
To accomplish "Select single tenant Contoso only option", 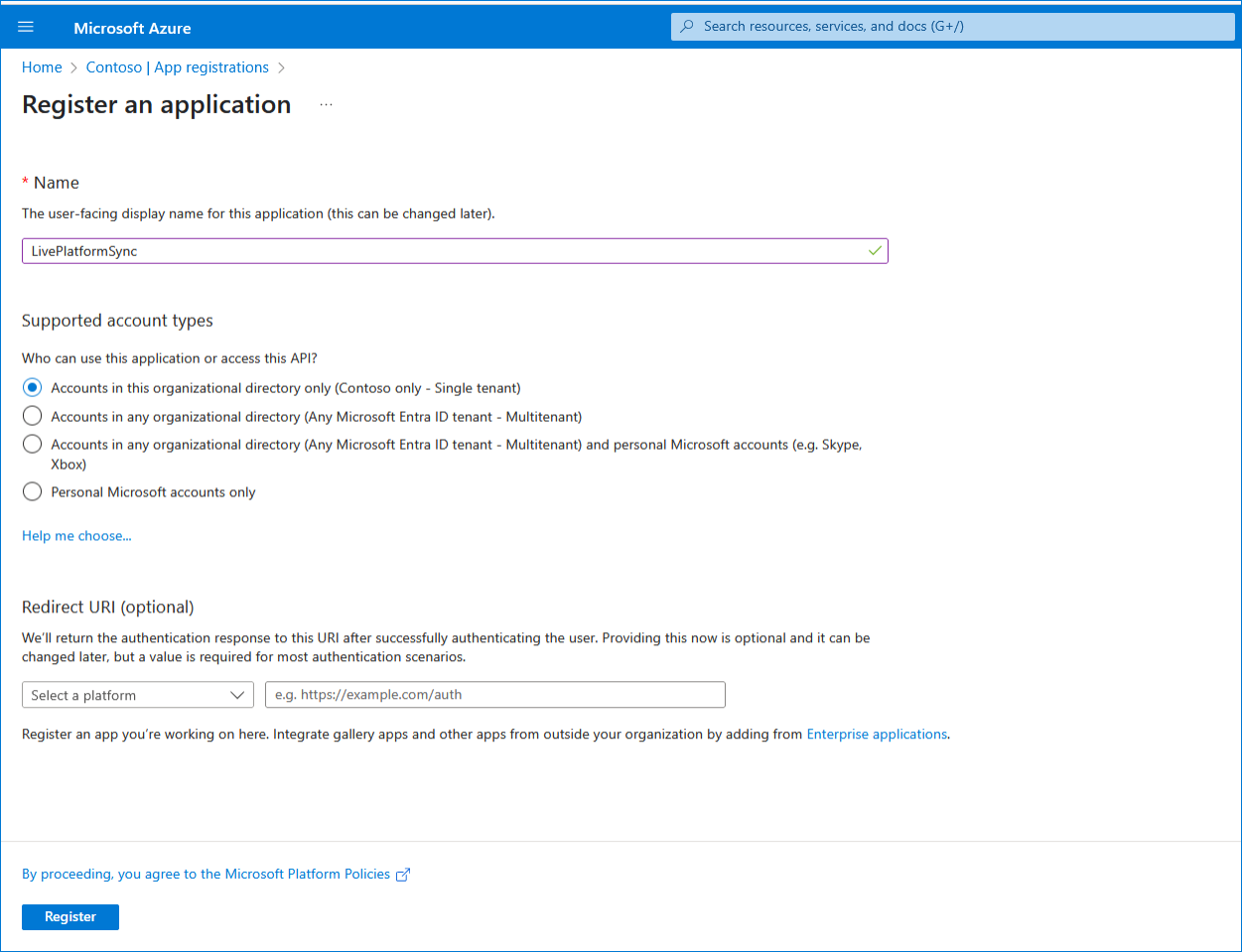I will coord(33,388).
